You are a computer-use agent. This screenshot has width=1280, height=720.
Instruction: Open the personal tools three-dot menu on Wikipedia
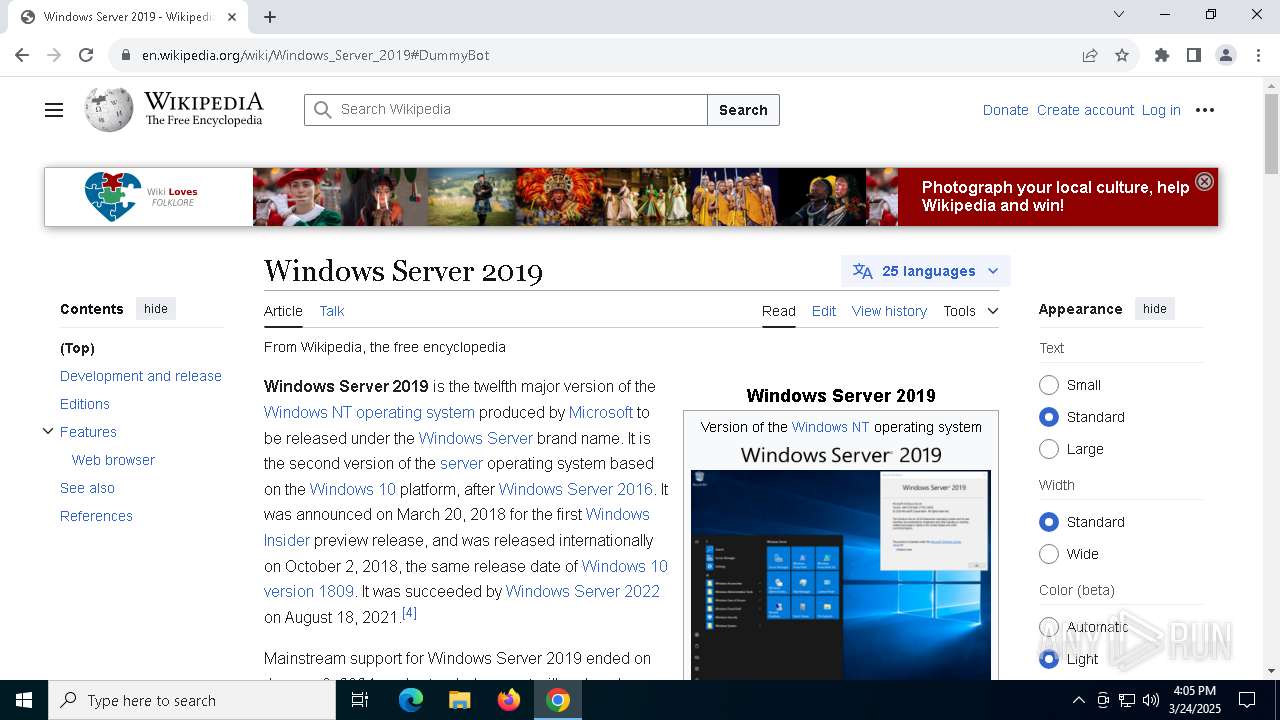(x=1205, y=110)
